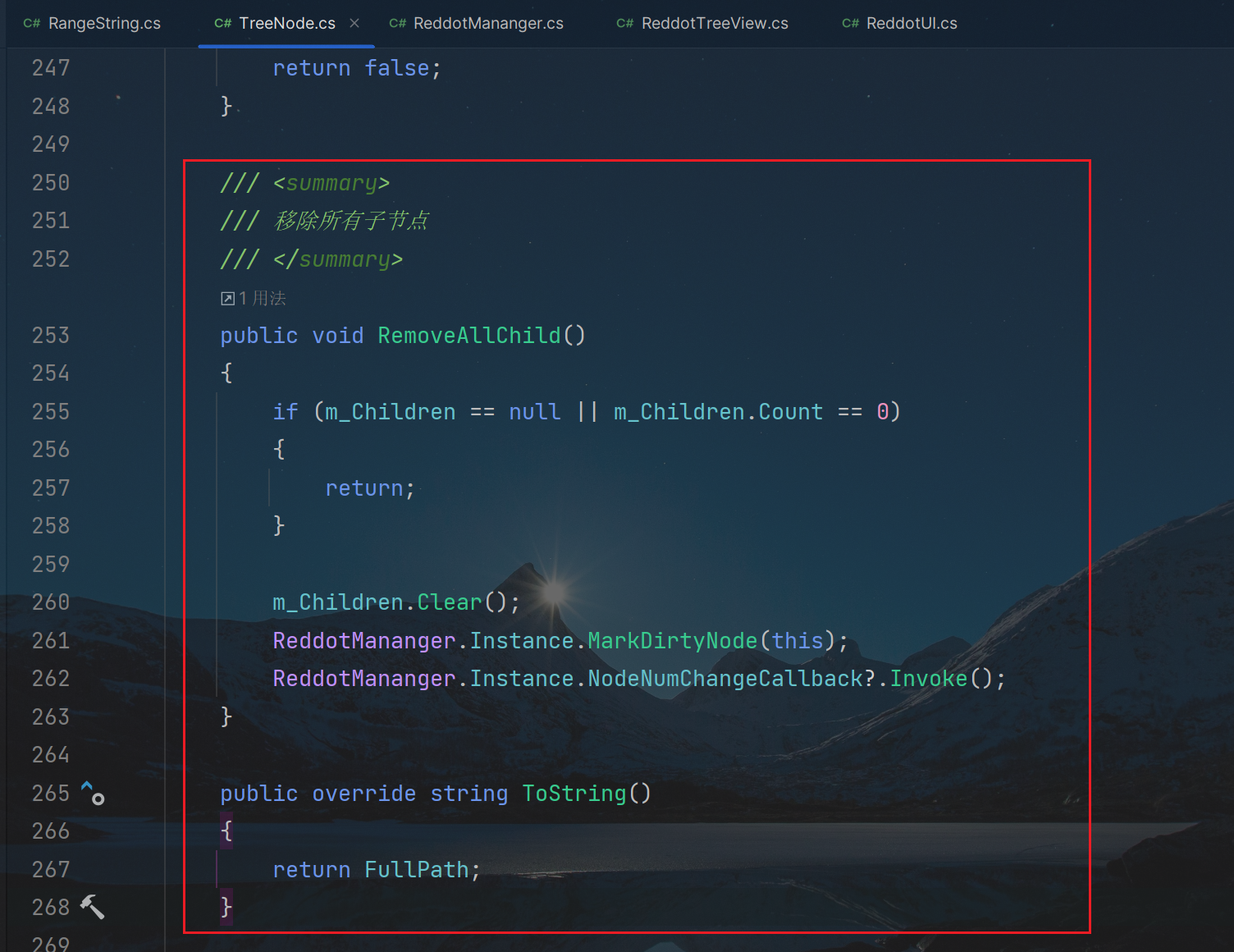The width and height of the screenshot is (1234, 952).
Task: Select the TreeNode.cs tab
Action: (286, 23)
